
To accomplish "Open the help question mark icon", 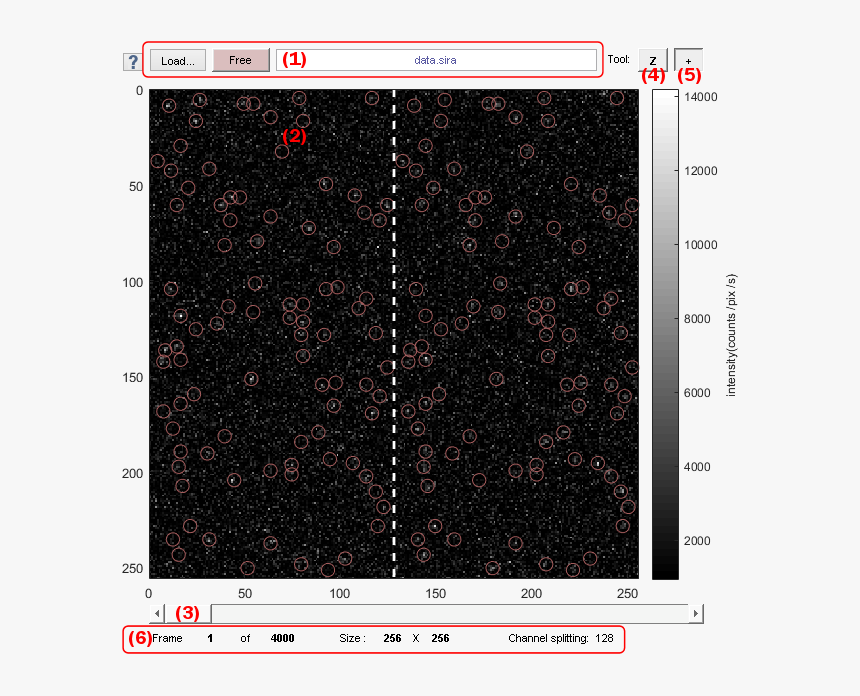I will 132,62.
